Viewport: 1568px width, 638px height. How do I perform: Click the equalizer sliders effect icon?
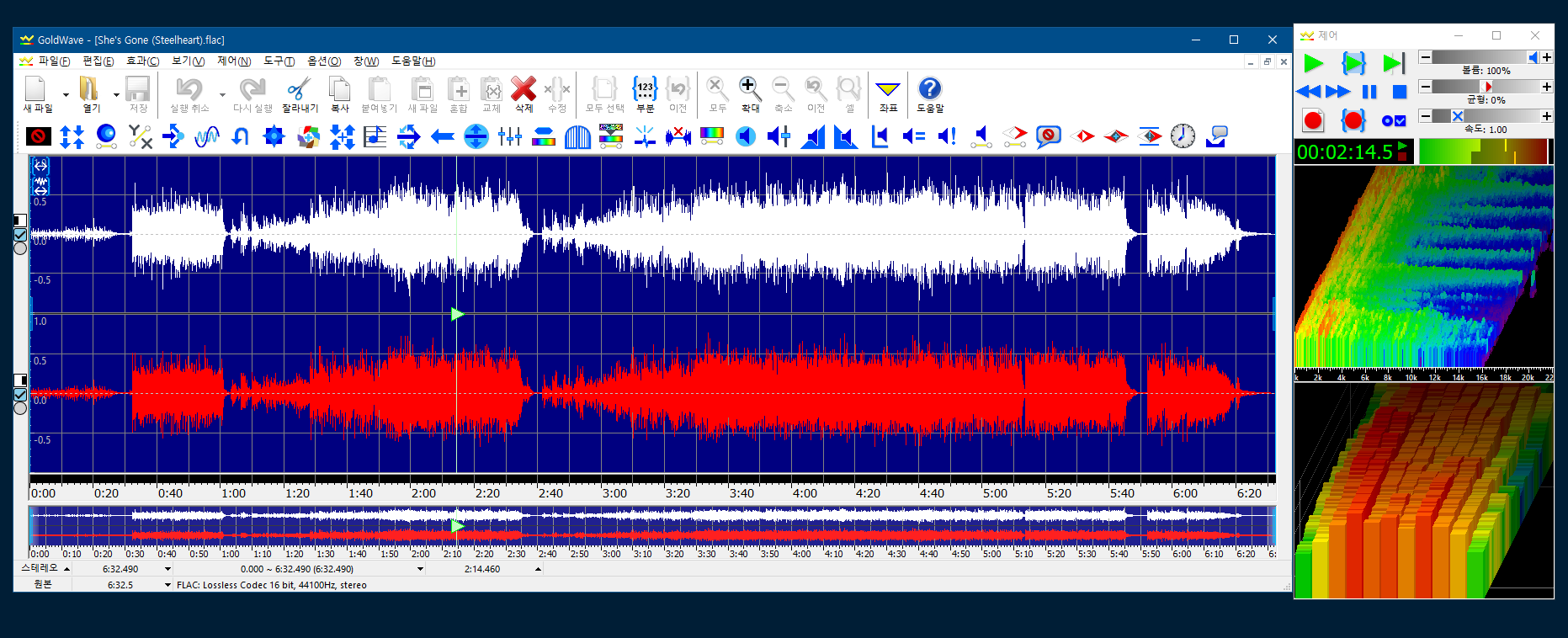click(x=510, y=136)
